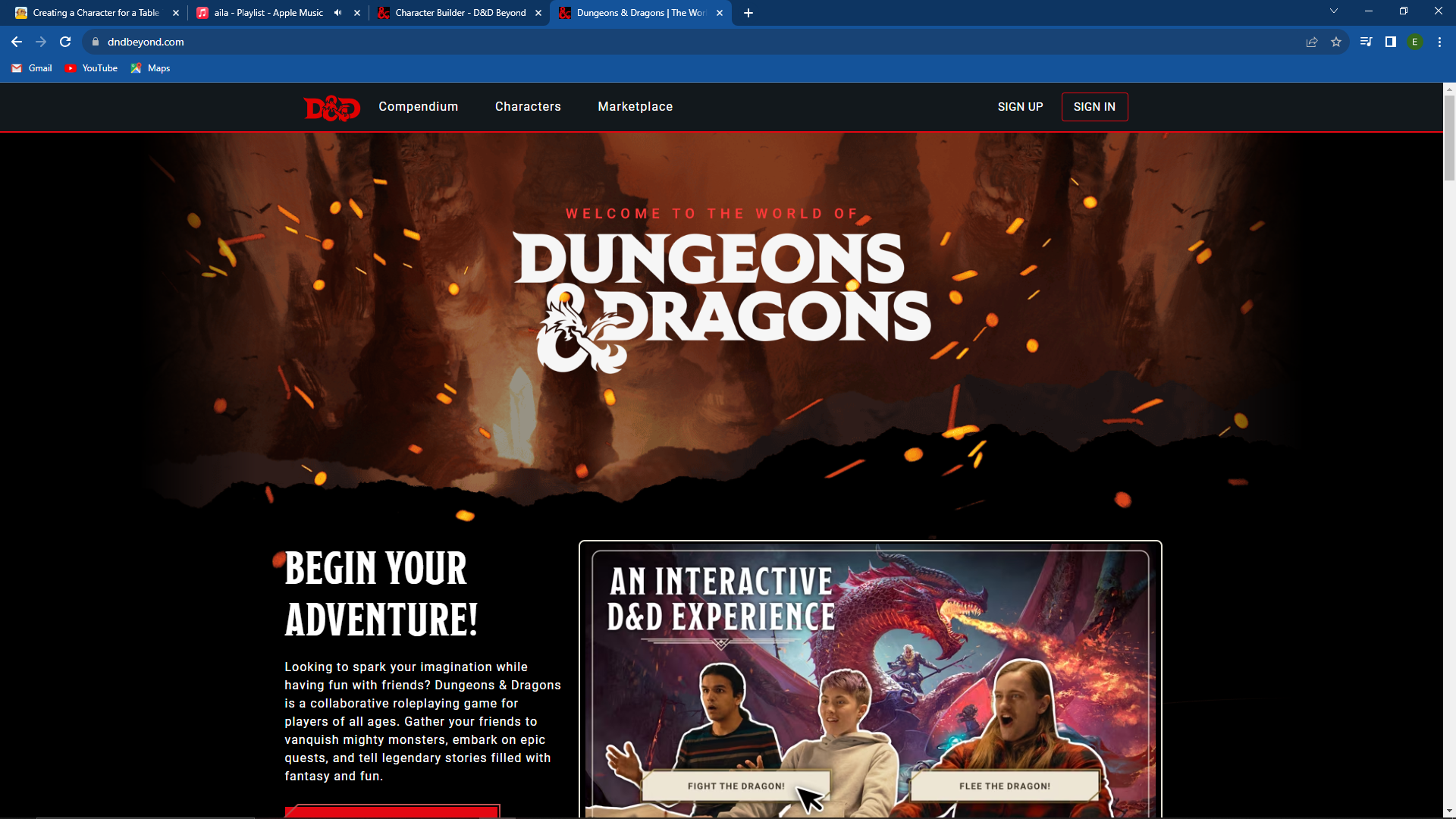Viewport: 1456px width, 819px height.
Task: Open YouTube from the bookmarks bar
Action: [91, 68]
